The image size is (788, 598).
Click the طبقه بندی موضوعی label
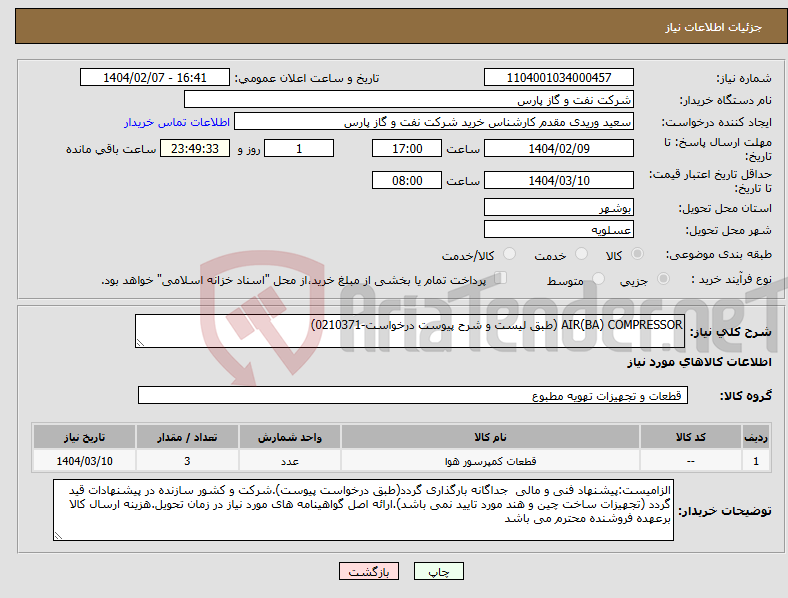coord(719,254)
